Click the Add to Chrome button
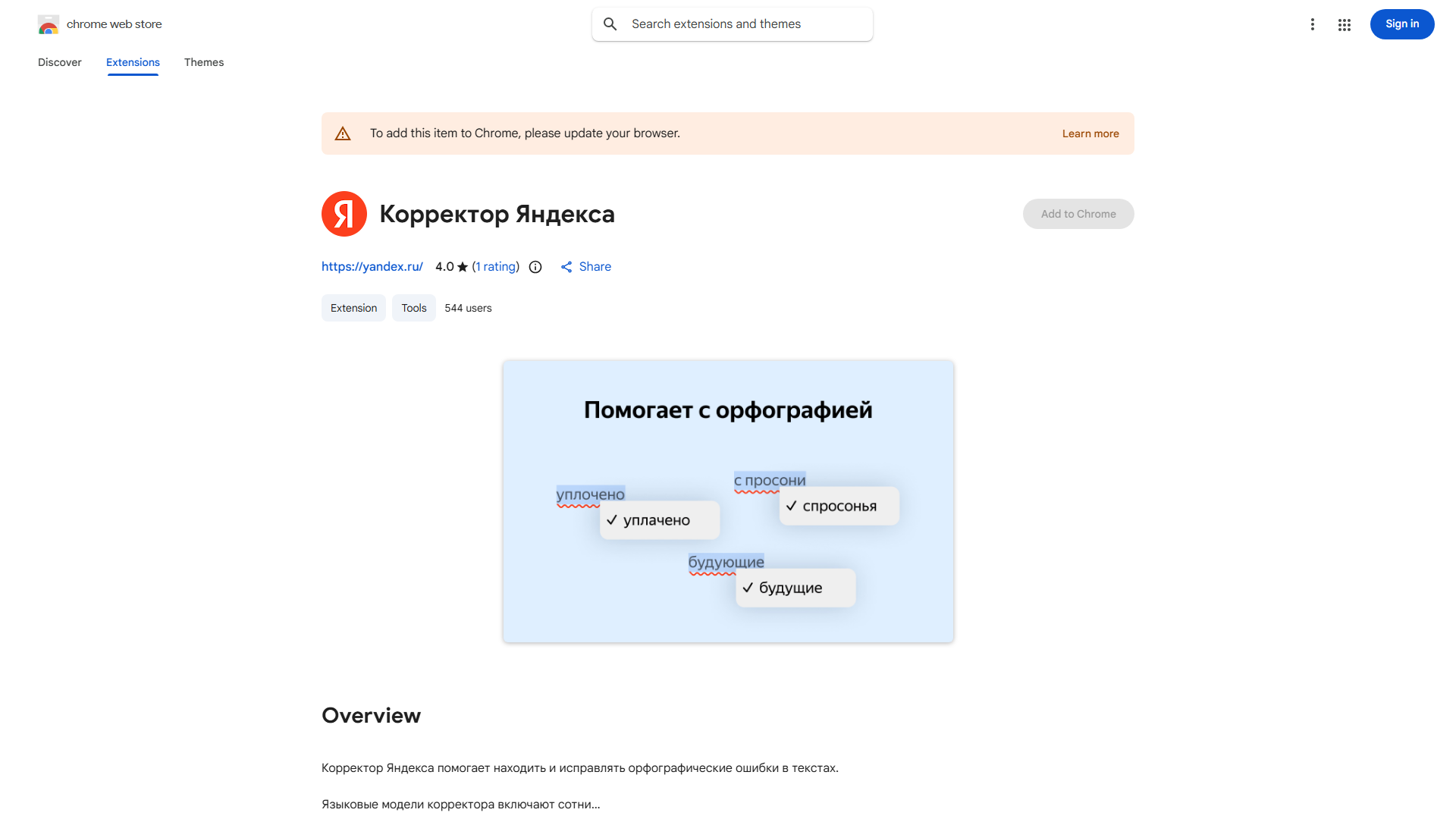The height and width of the screenshot is (819, 1456). [1078, 213]
